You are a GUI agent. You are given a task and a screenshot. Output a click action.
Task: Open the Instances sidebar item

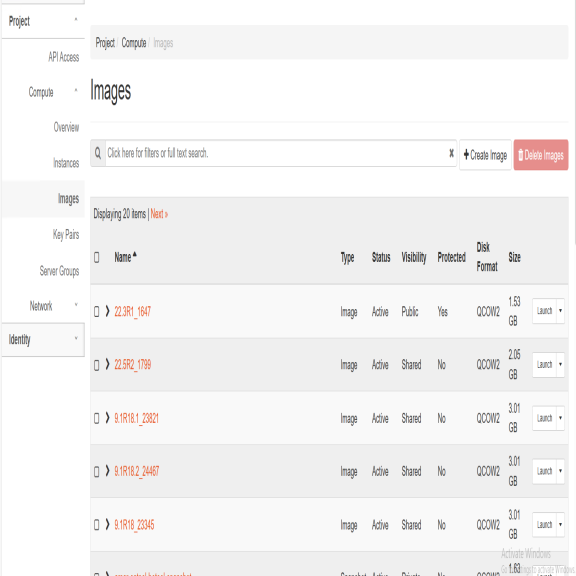point(66,163)
